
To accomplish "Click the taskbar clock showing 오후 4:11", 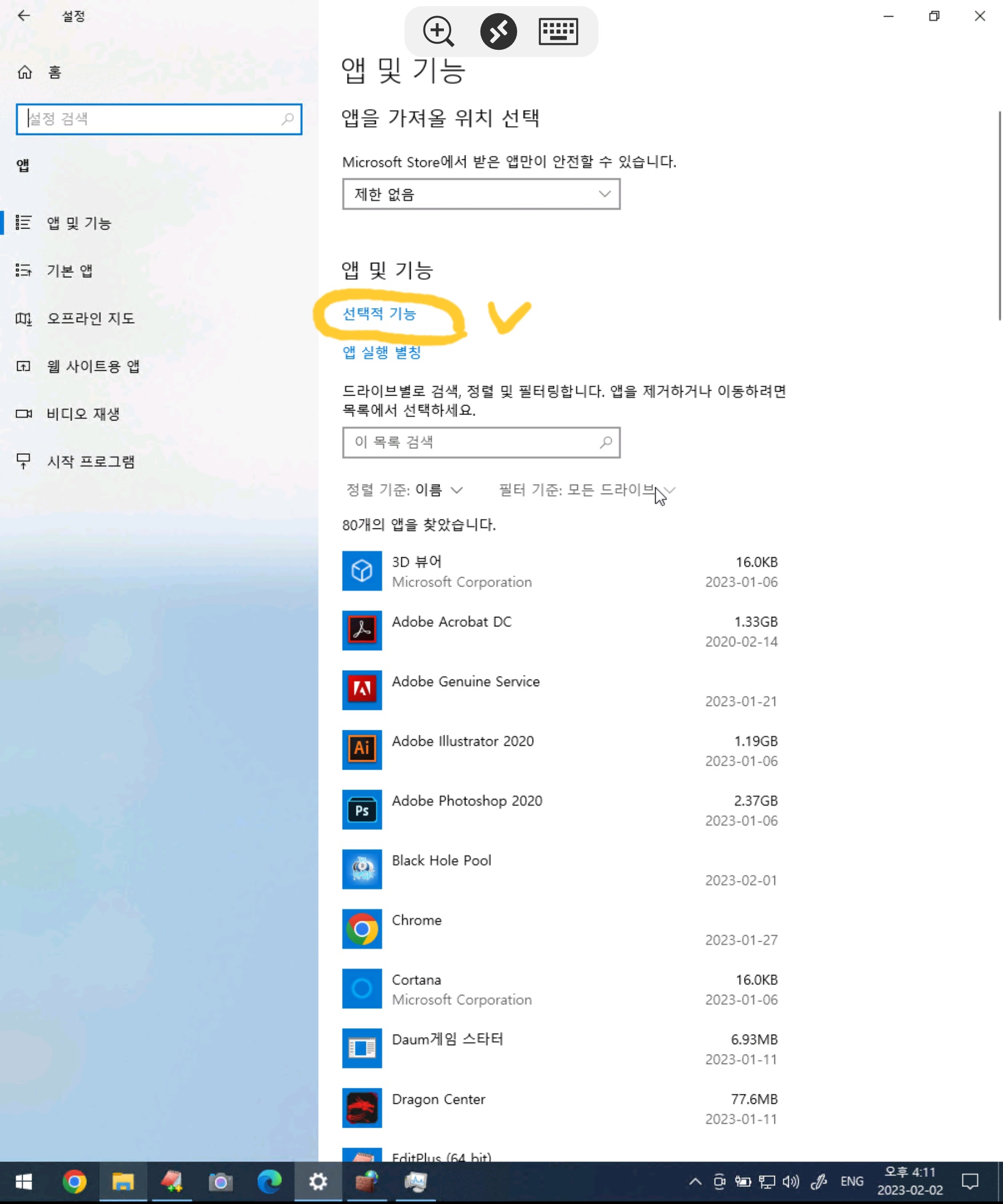I will click(909, 1181).
